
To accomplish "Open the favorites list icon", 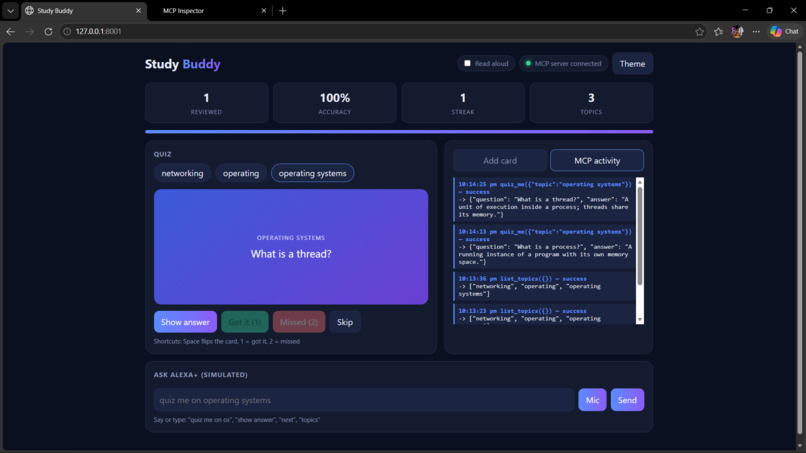I will pos(719,31).
